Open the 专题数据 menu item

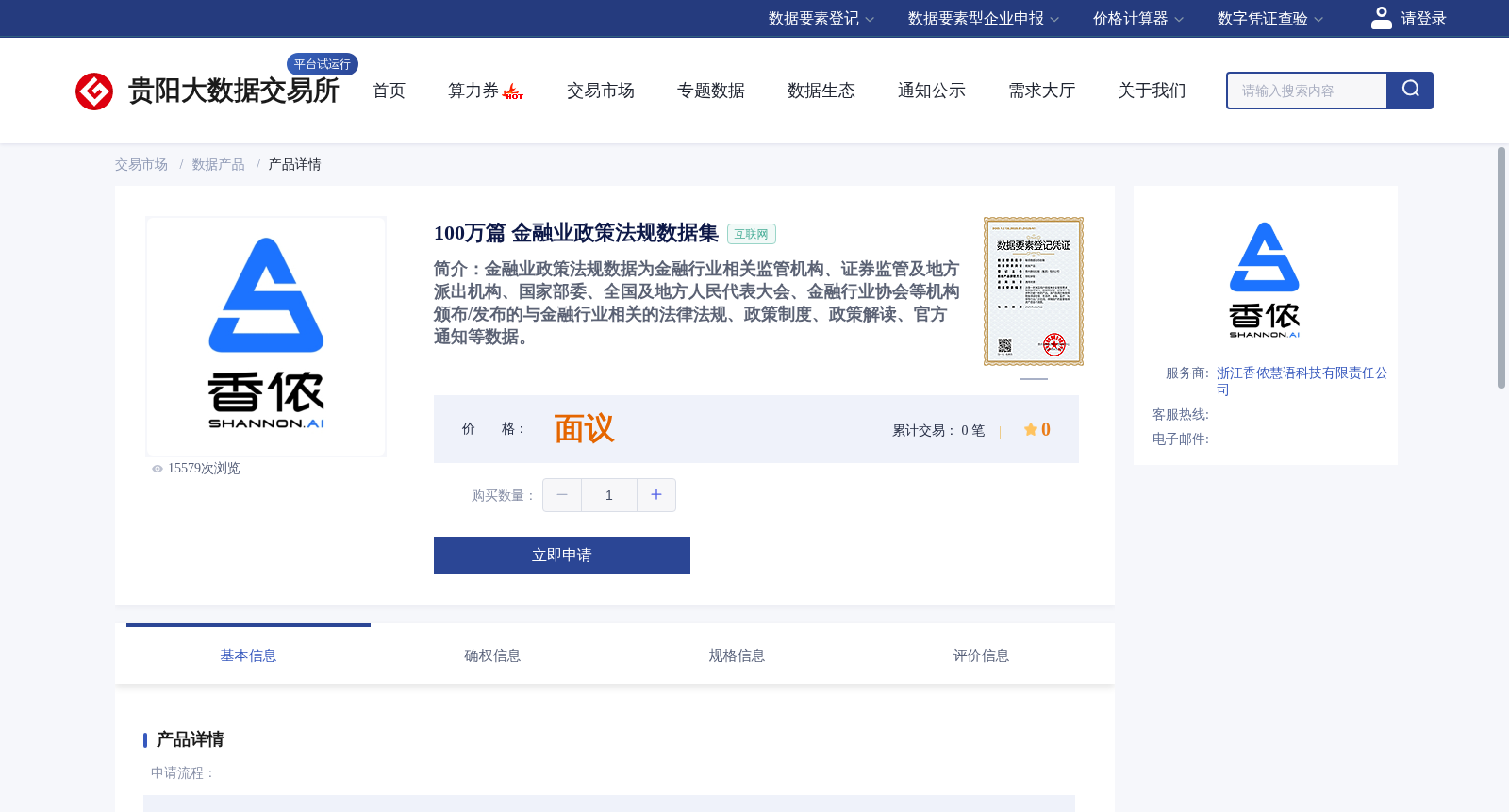tap(711, 91)
